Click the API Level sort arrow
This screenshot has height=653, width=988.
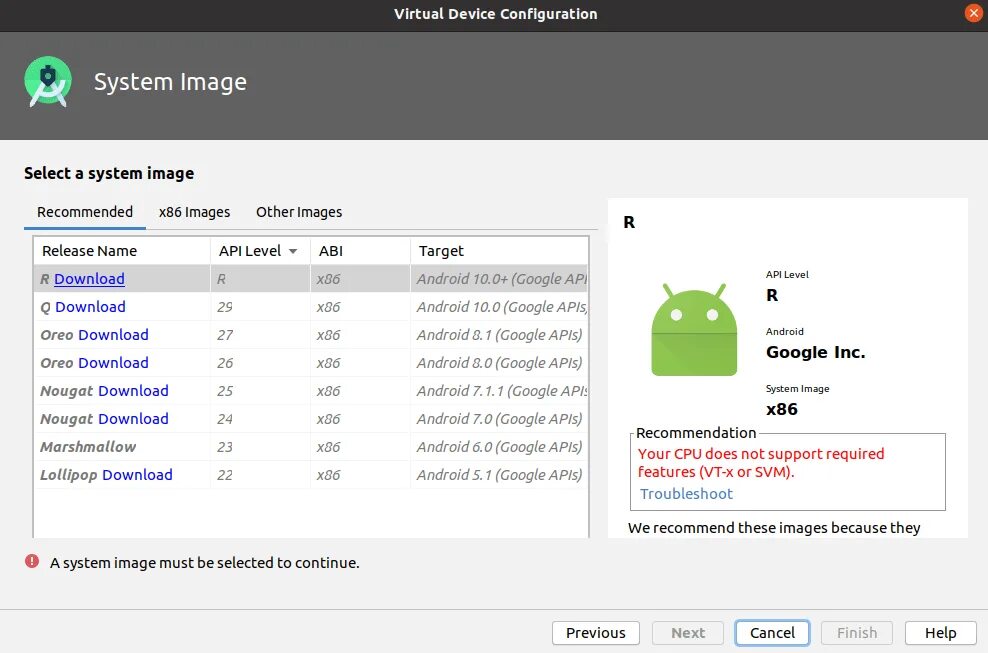(x=293, y=251)
